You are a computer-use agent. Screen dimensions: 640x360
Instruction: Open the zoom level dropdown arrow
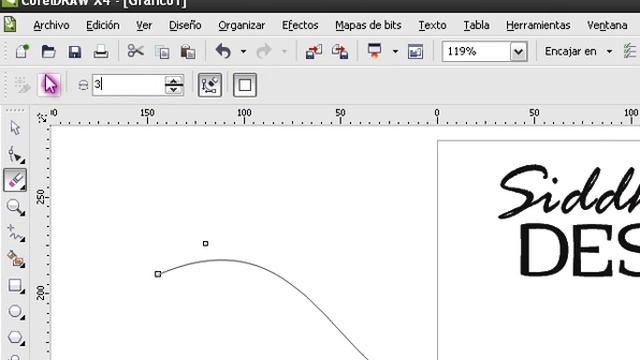click(518, 52)
